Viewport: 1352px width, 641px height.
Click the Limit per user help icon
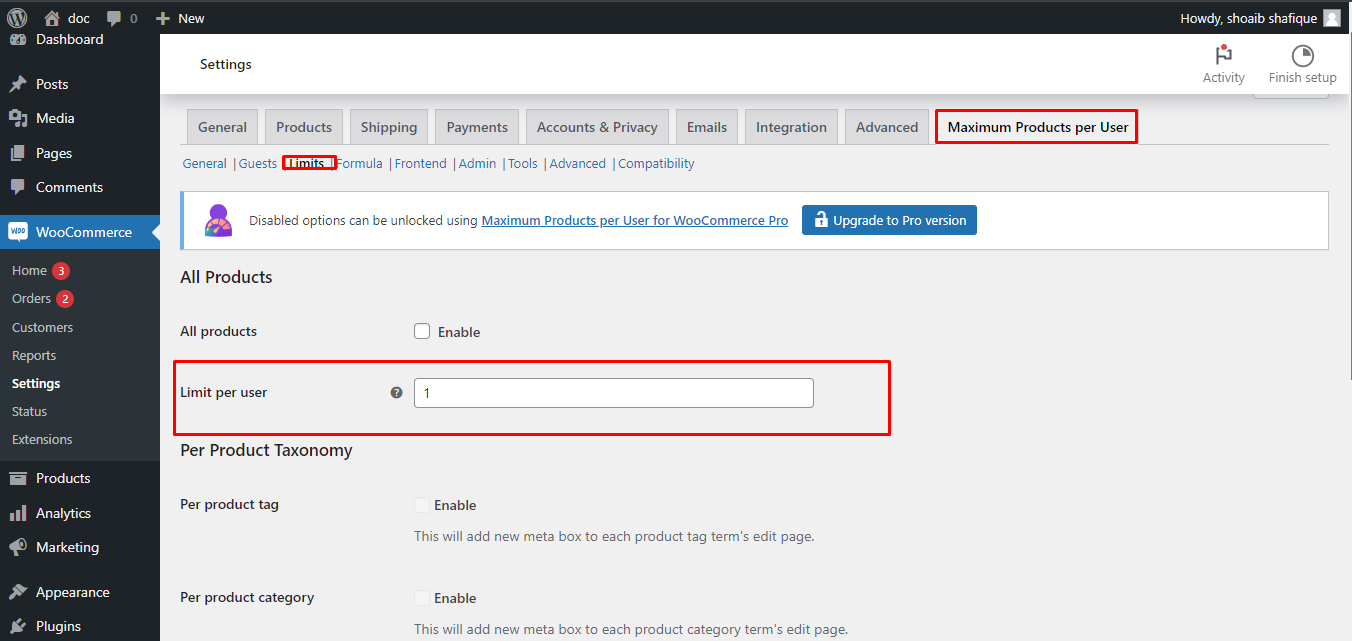pyautogui.click(x=396, y=393)
